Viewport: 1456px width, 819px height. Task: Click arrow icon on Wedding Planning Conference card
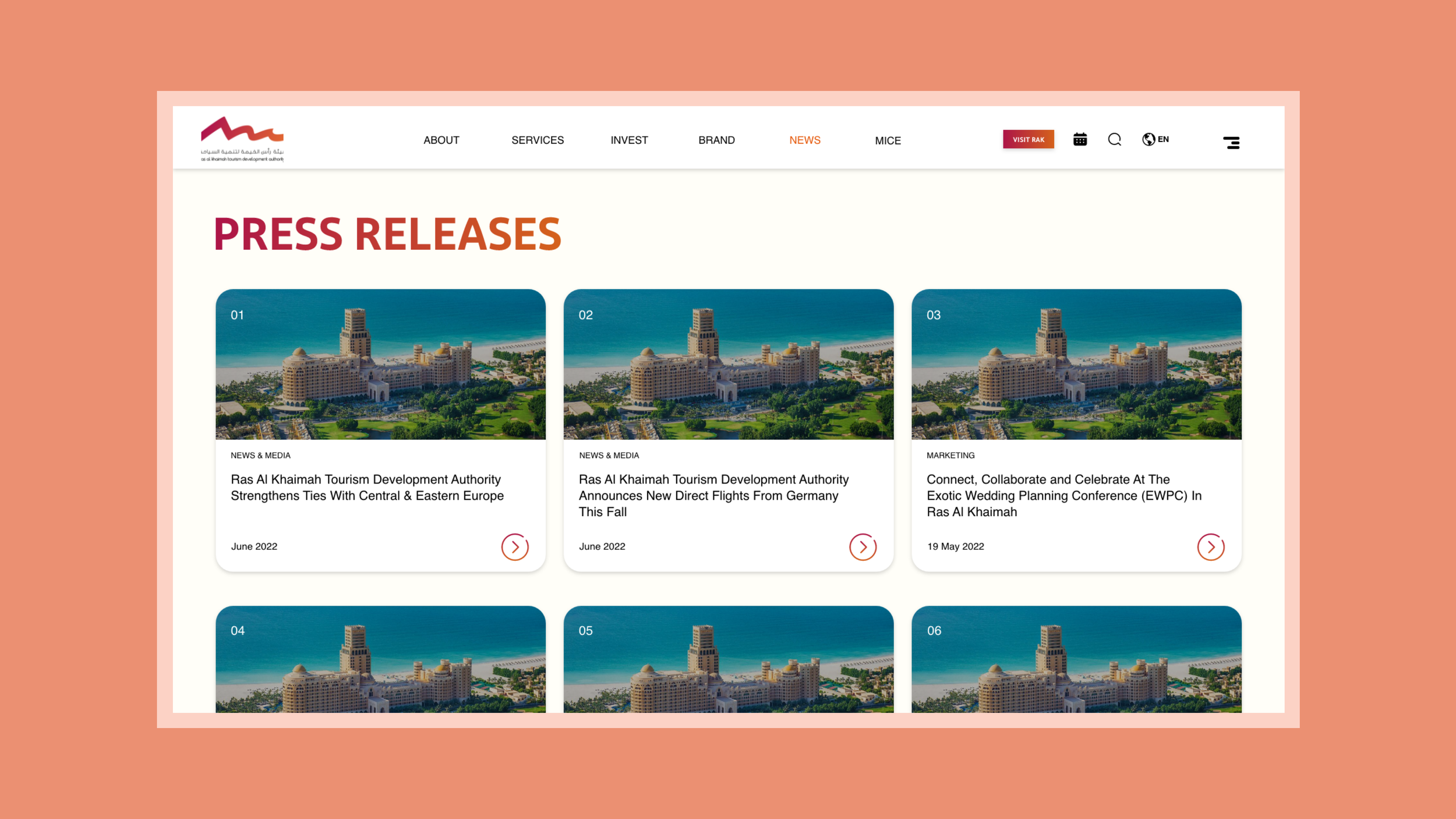coord(1210,547)
